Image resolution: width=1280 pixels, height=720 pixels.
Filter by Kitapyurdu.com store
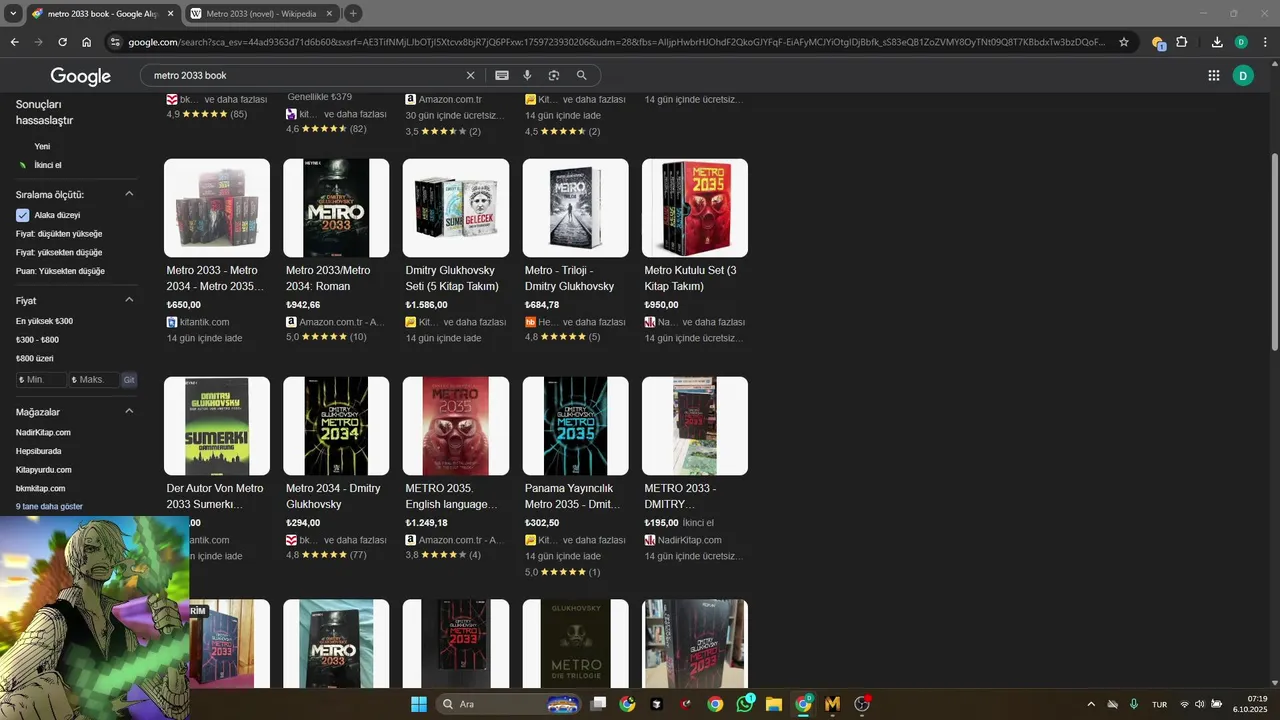(44, 470)
